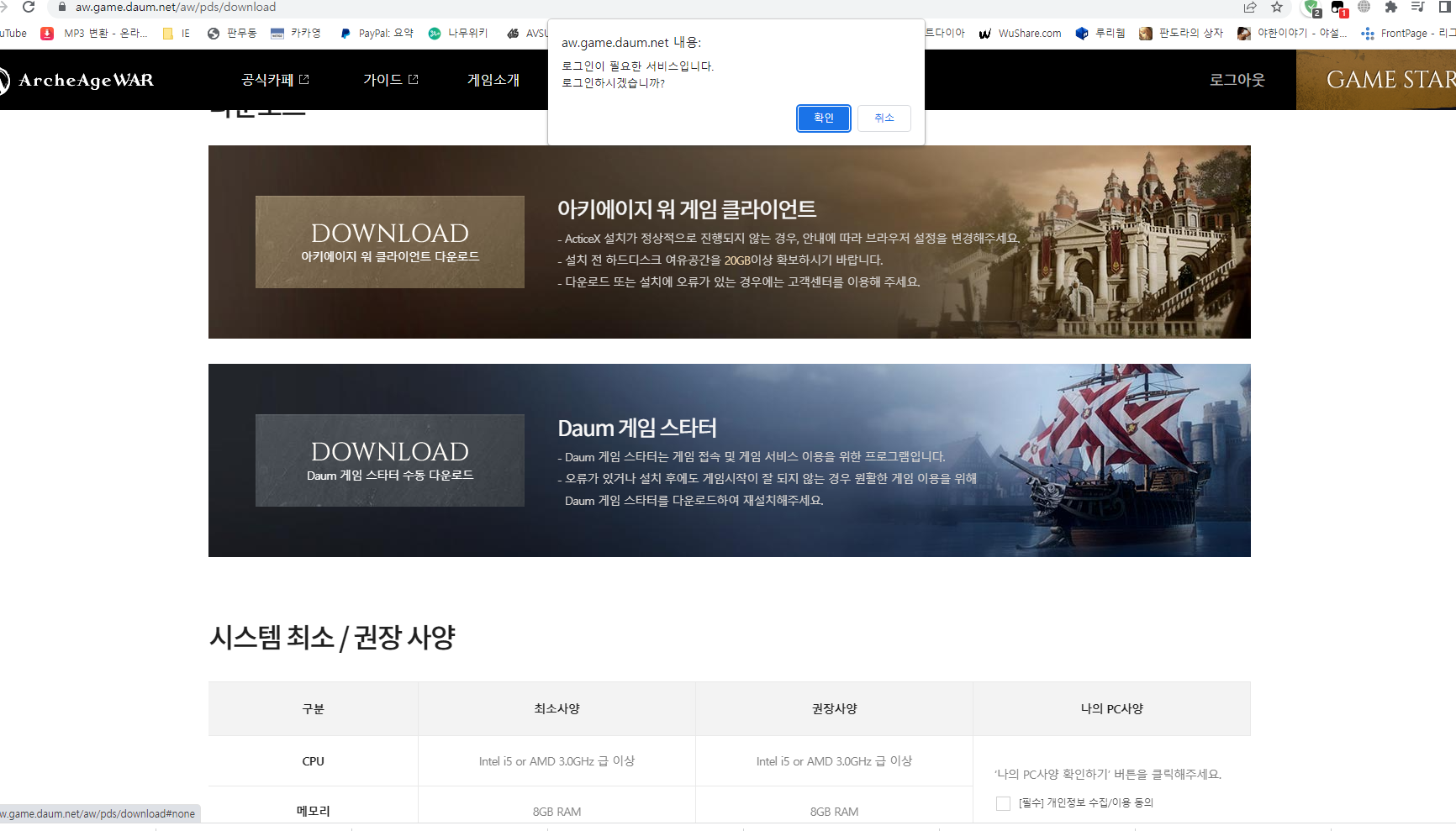Click the GAME START button
Image resolution: width=1456 pixels, height=831 pixels.
coord(1376,80)
